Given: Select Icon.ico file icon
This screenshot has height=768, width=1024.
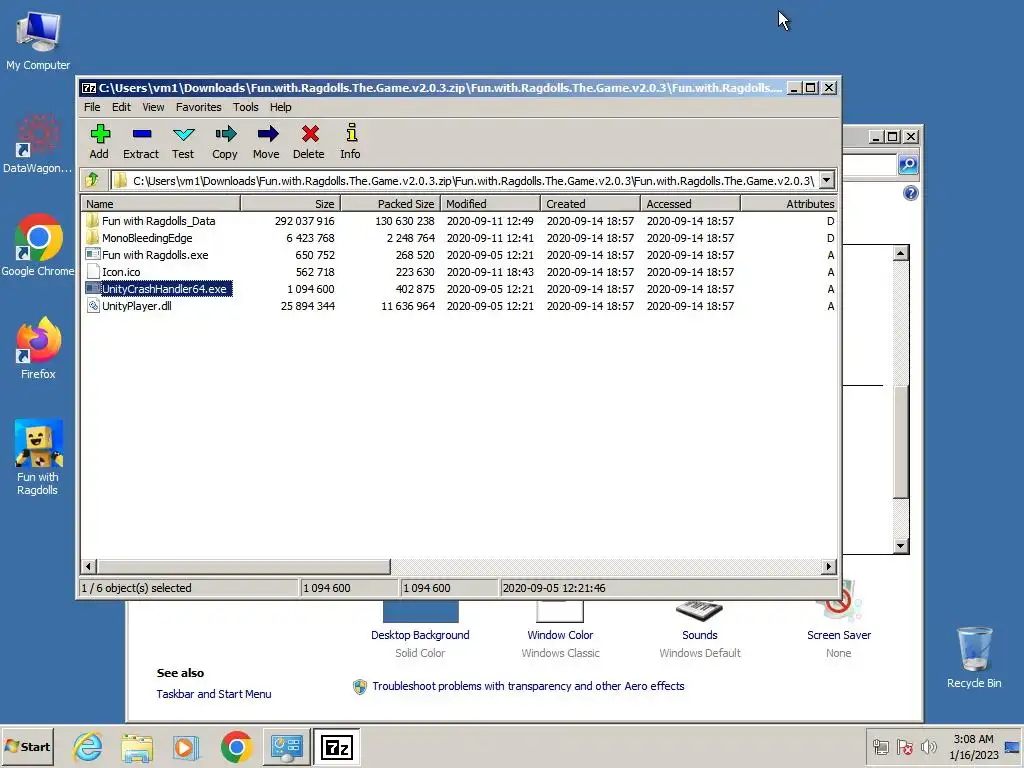Looking at the screenshot, I should click(x=93, y=272).
